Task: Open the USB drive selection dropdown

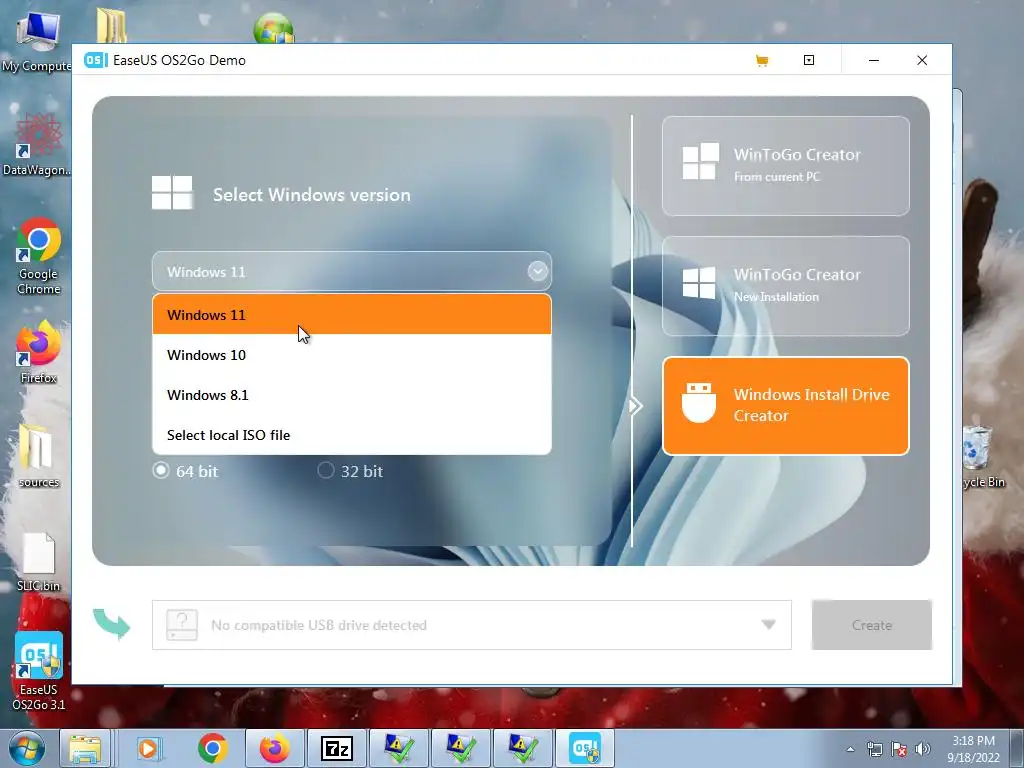Action: (472, 625)
